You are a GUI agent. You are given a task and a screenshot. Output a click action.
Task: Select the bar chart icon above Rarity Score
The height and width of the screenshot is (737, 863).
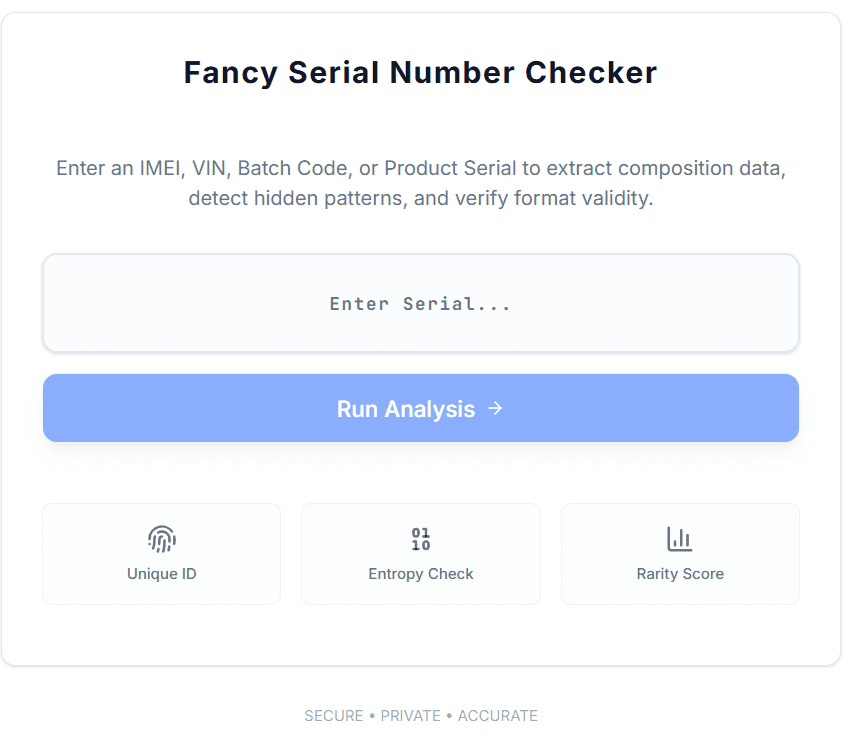click(x=680, y=538)
